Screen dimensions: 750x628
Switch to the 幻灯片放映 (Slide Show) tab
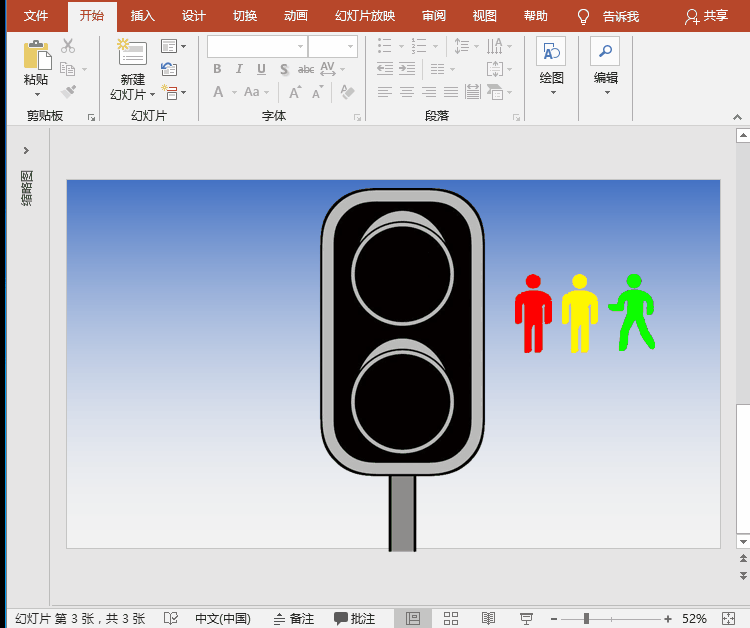point(365,16)
